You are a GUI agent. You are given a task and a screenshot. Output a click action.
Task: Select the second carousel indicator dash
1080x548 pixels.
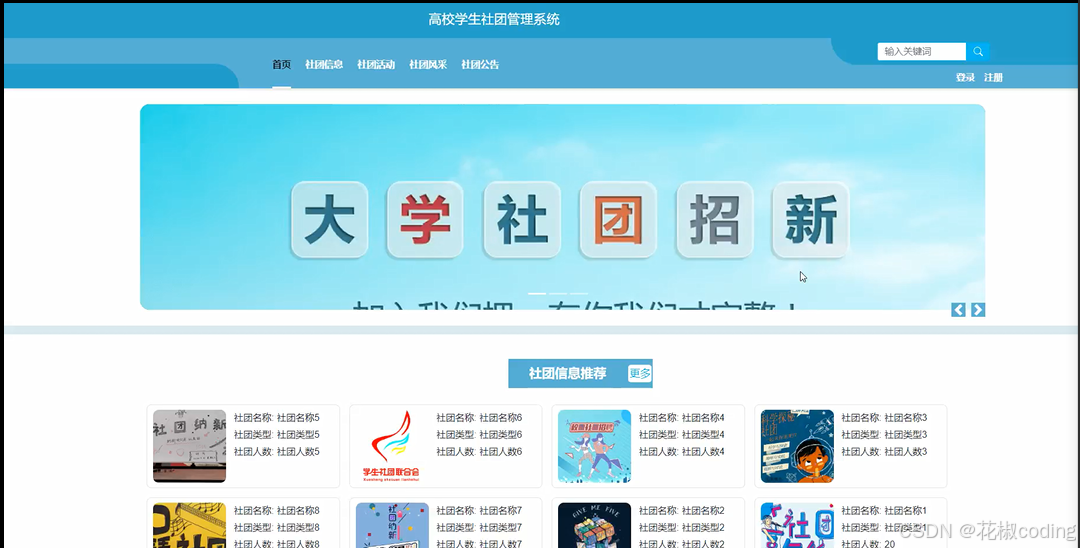[558, 294]
